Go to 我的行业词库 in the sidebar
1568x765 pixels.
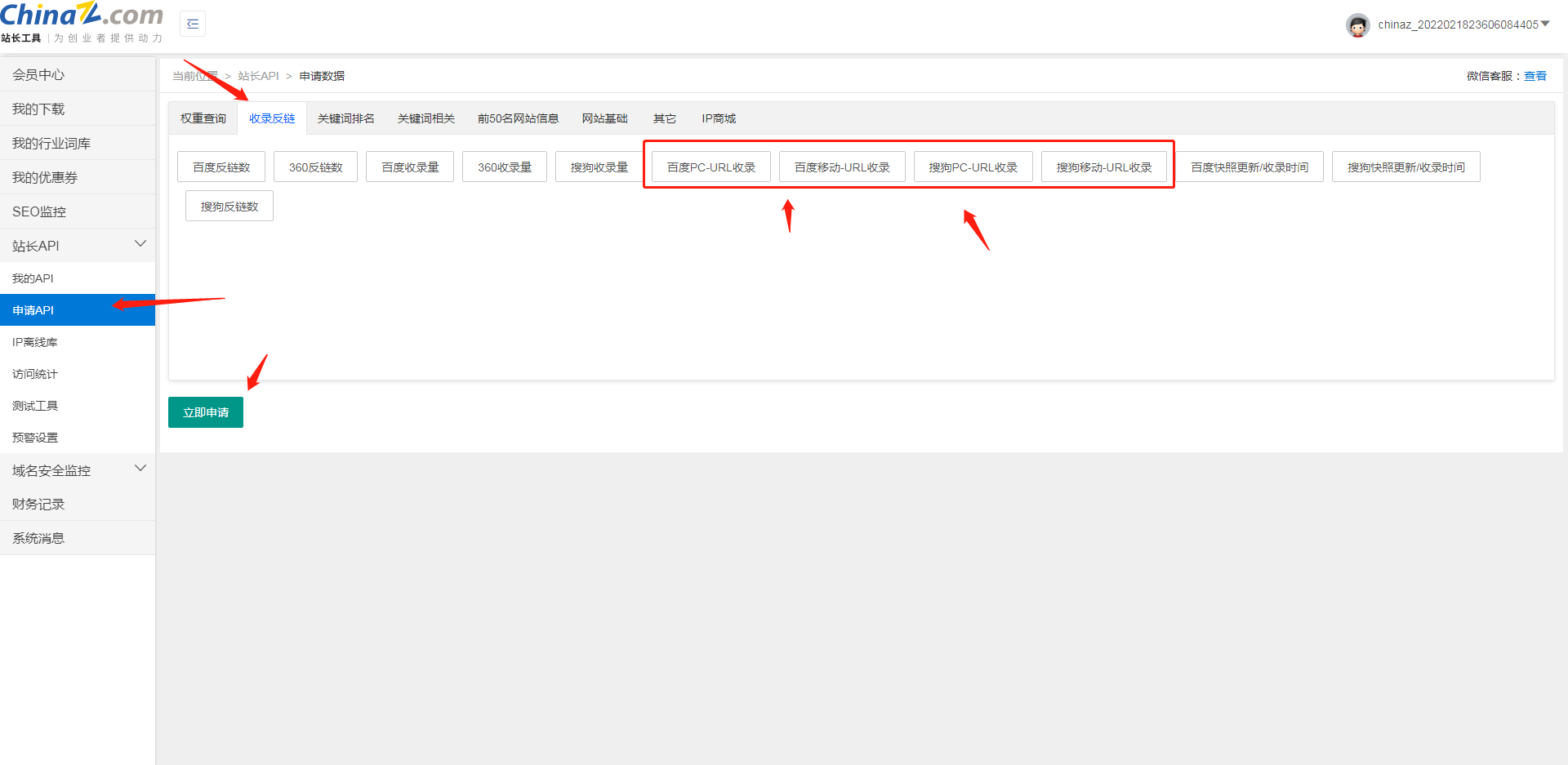(x=78, y=143)
